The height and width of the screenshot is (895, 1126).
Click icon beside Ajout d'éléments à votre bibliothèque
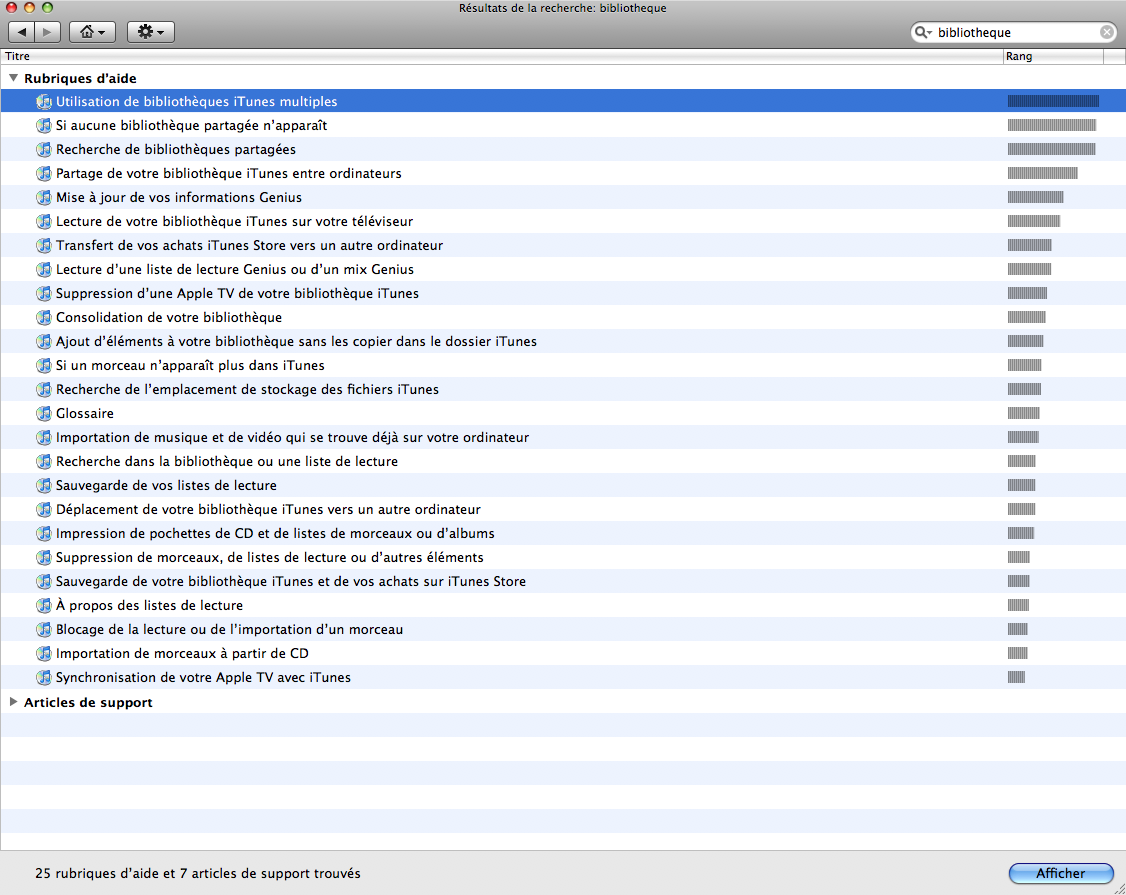click(x=44, y=341)
